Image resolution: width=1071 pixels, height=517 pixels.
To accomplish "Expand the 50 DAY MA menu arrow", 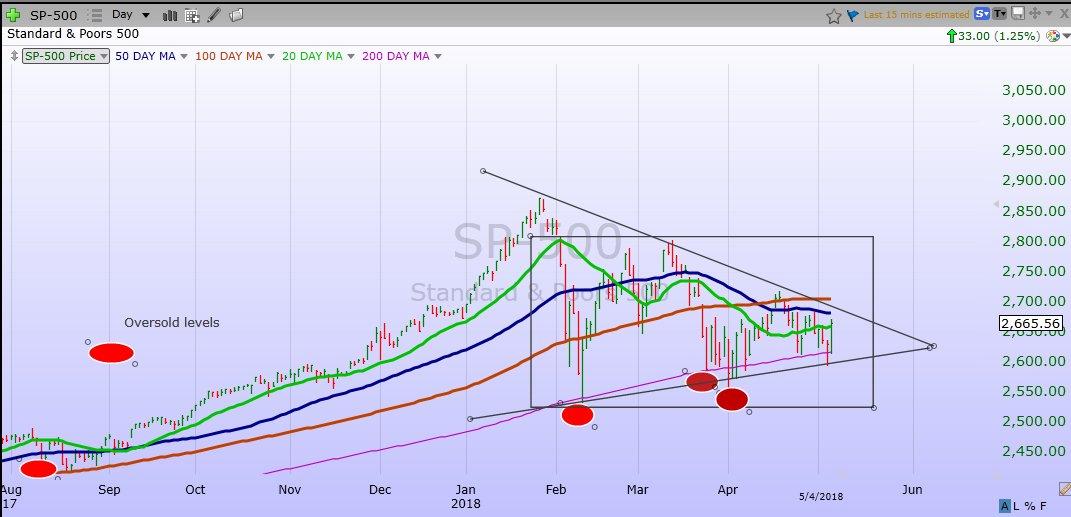I will 184,56.
